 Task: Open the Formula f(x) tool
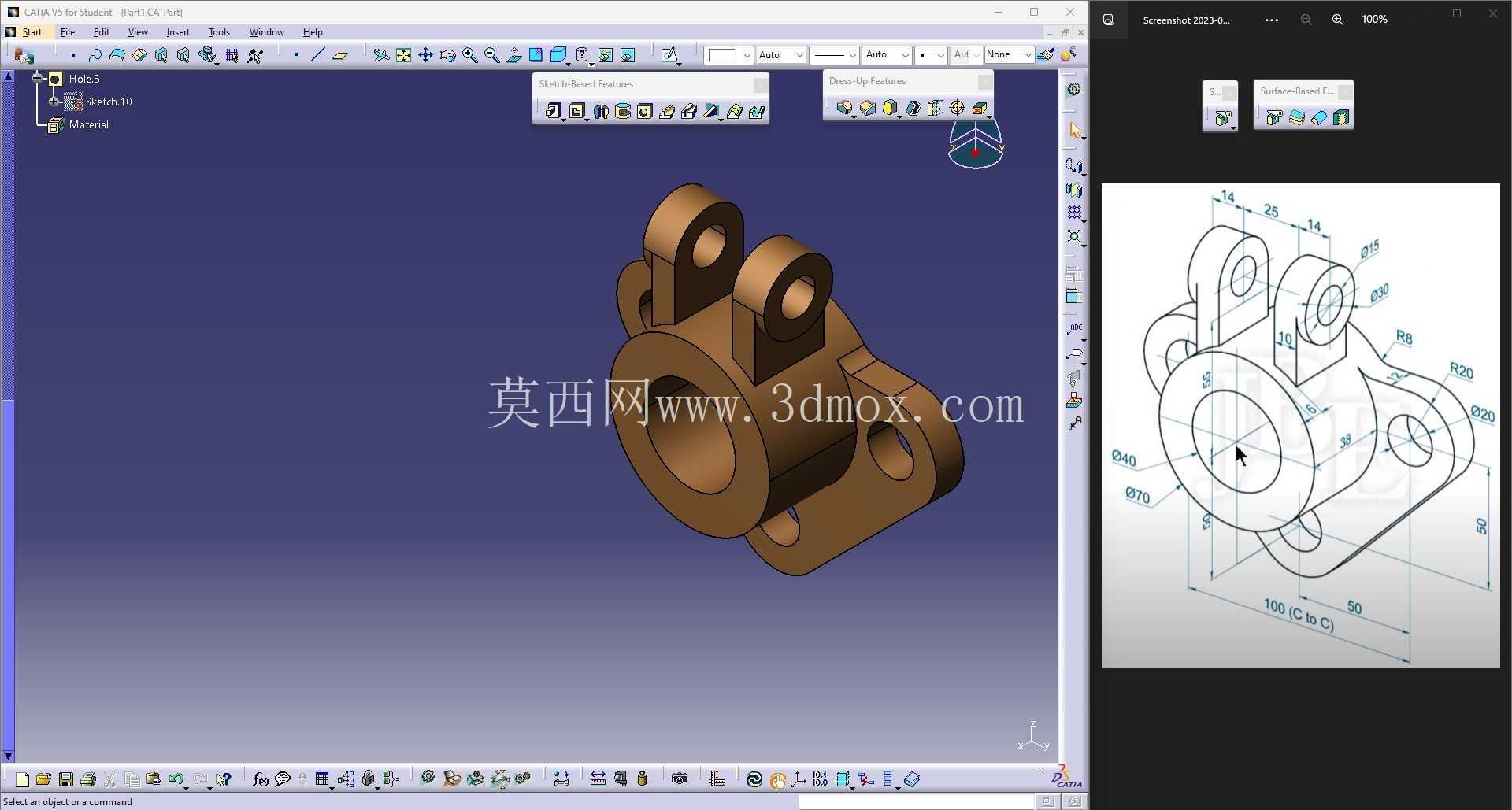pos(261,779)
